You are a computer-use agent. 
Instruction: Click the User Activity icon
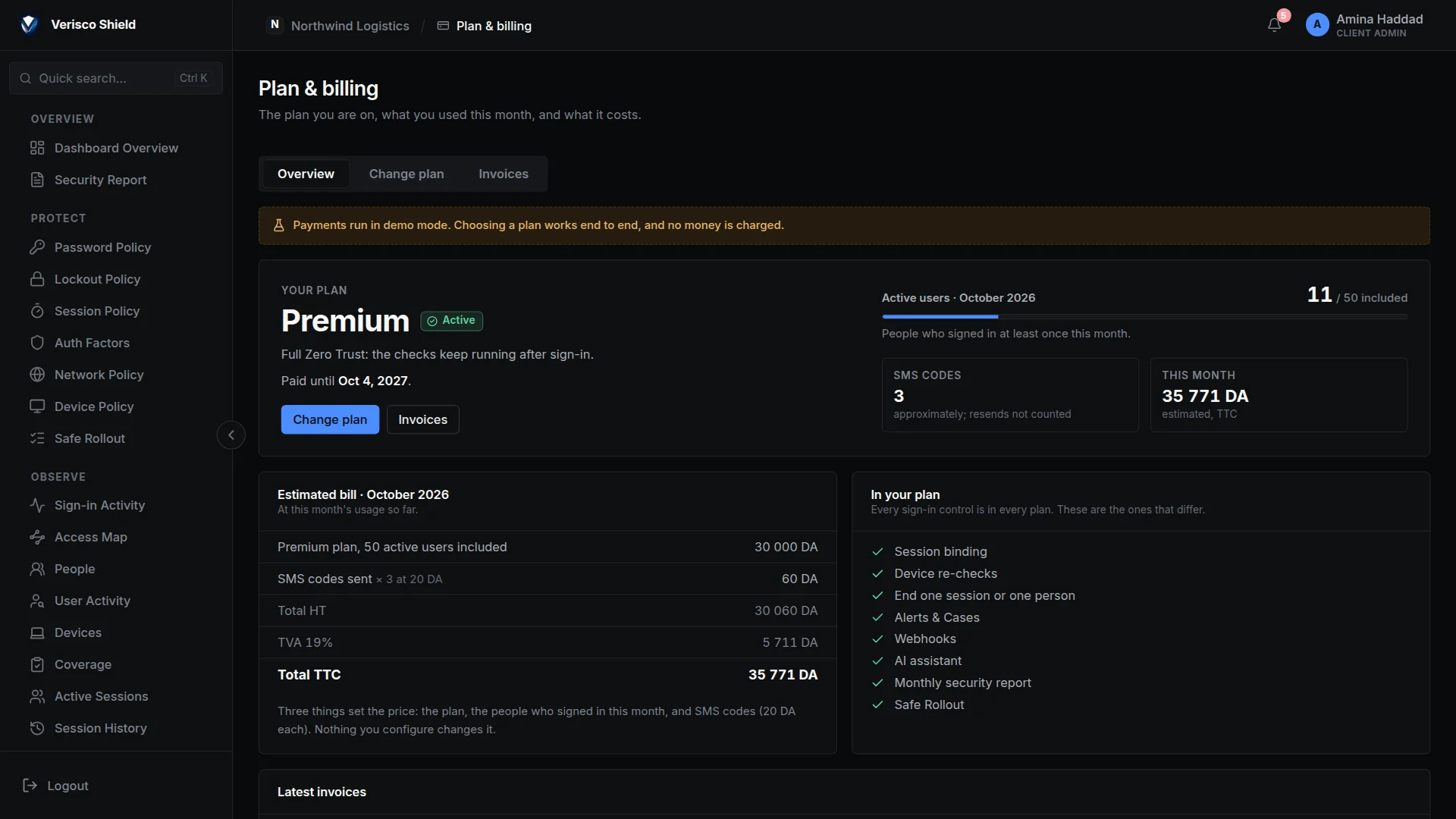coord(37,601)
